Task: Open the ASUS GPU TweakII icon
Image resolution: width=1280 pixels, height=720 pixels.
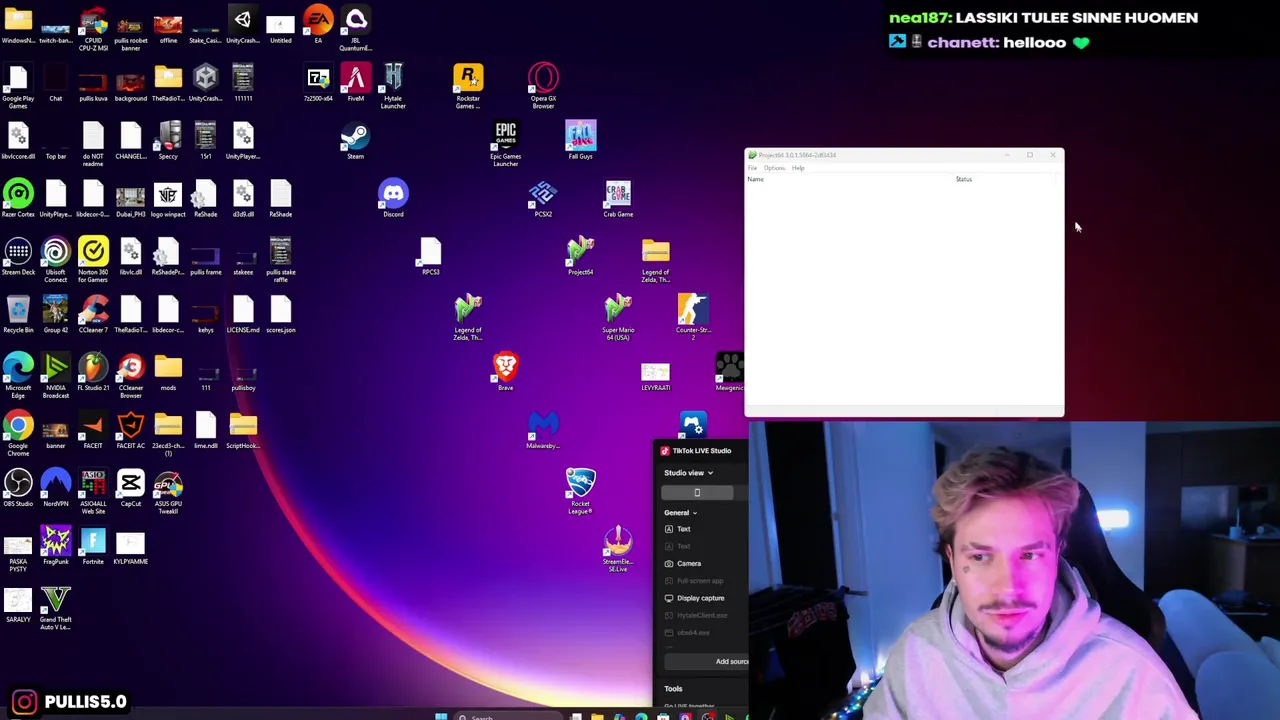Action: point(168,492)
